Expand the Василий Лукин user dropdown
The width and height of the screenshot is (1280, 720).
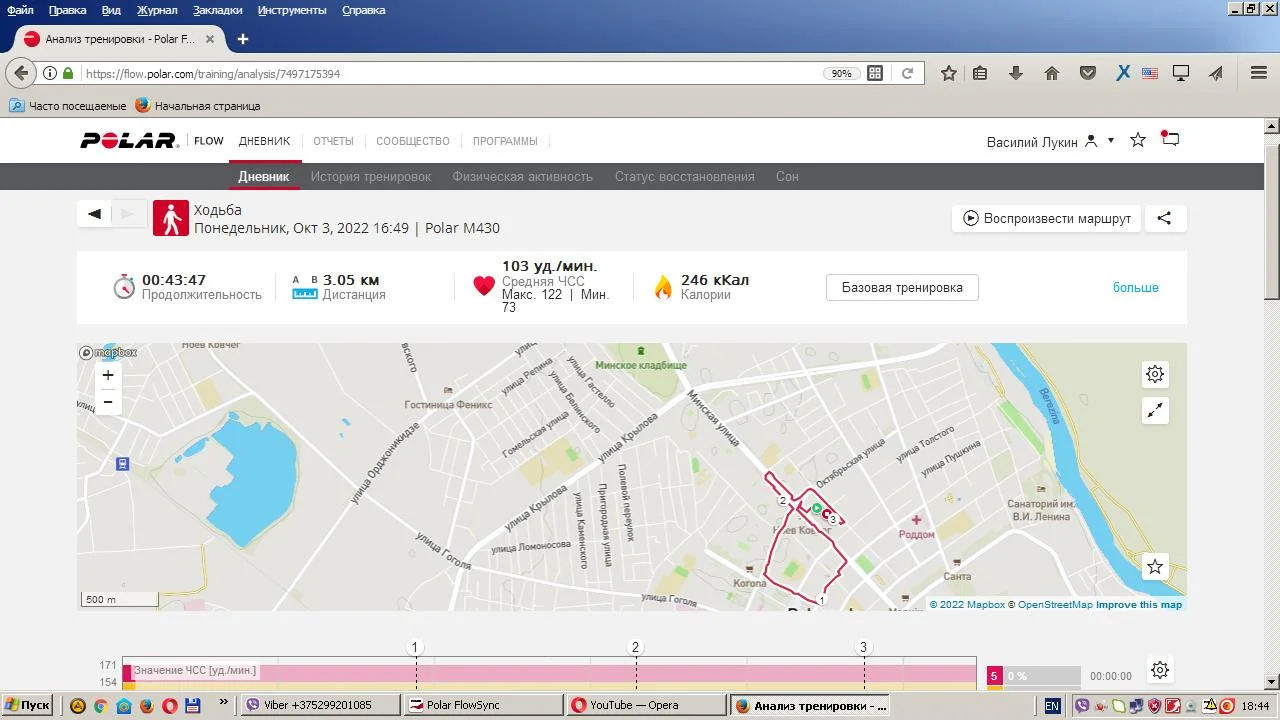(x=1110, y=141)
